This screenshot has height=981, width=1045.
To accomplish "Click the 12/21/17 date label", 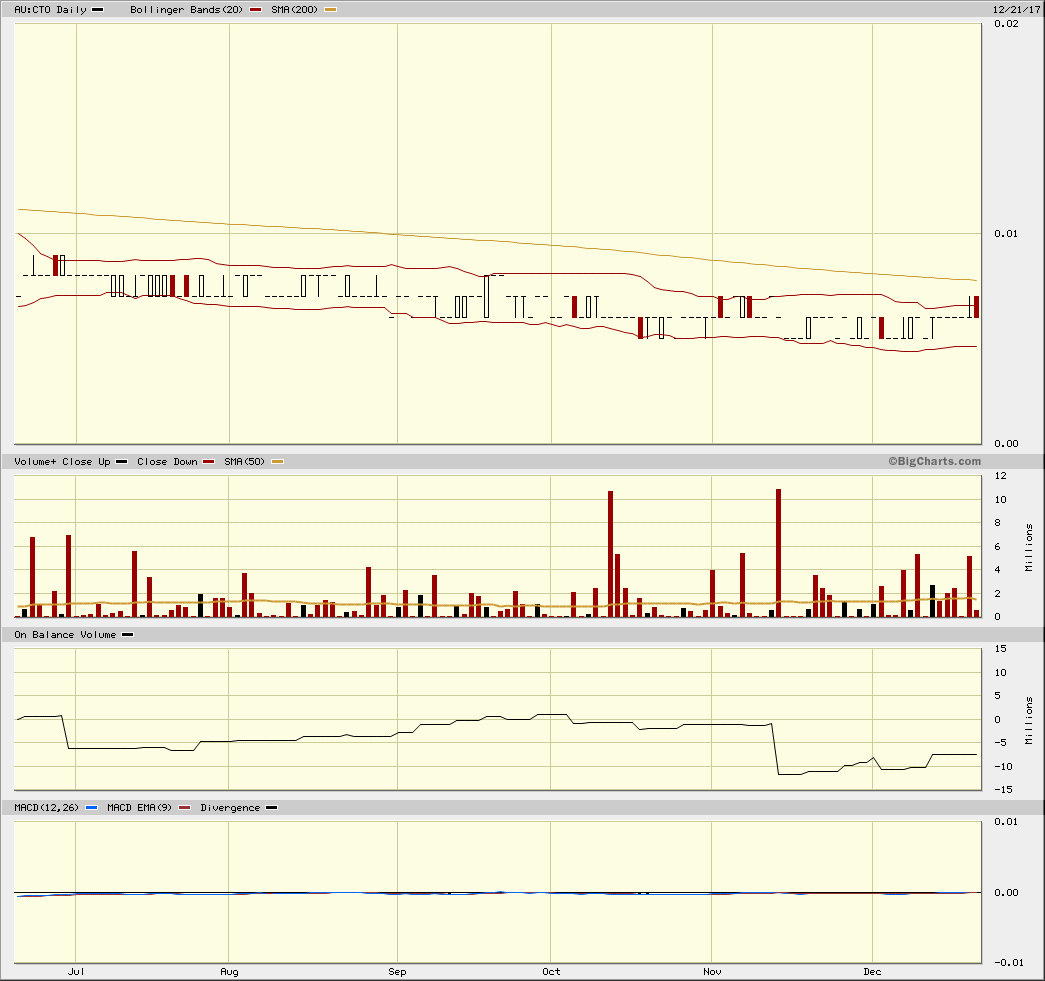I will [x=1016, y=9].
